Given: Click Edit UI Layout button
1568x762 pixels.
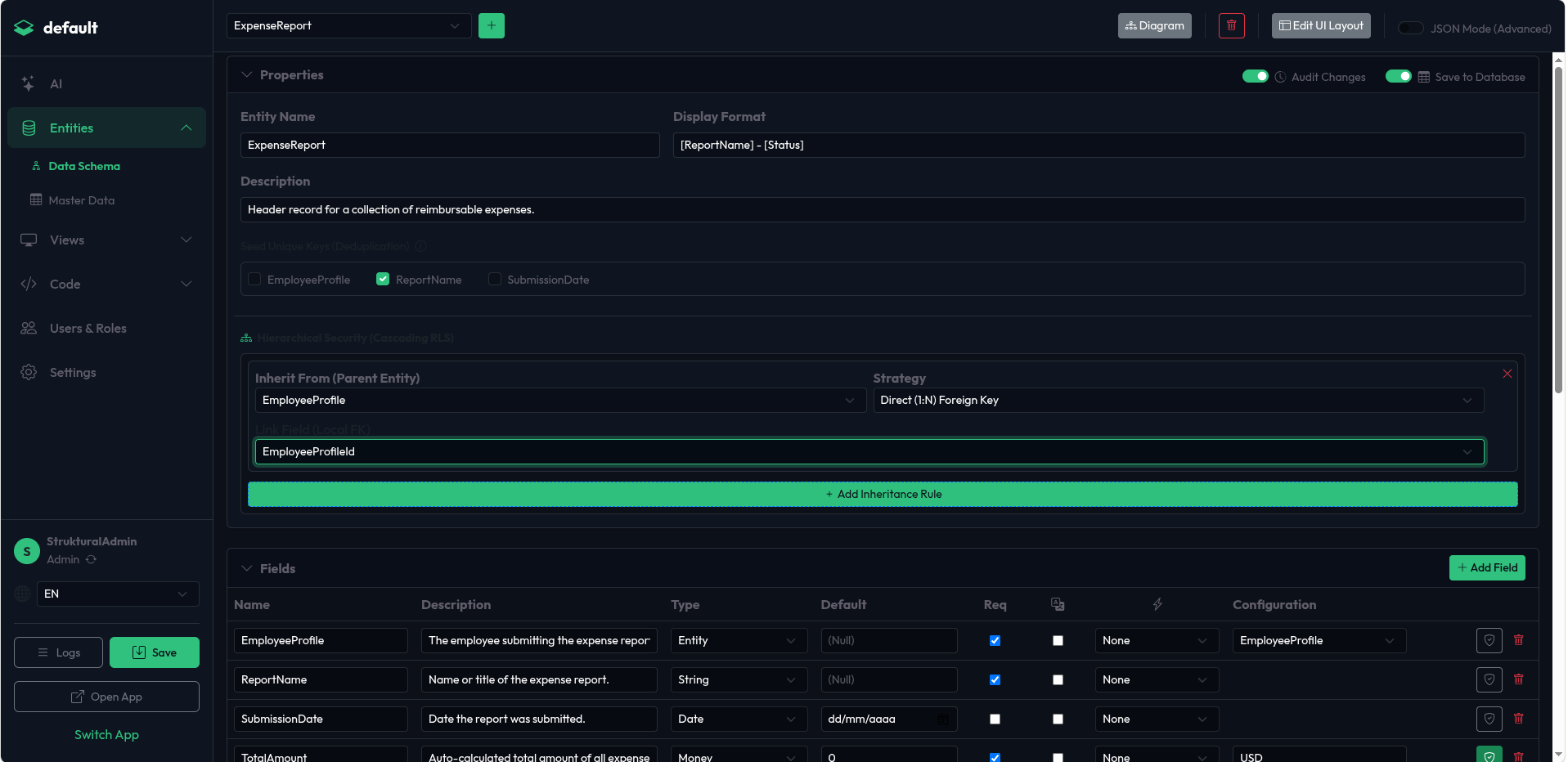Looking at the screenshot, I should (1321, 25).
